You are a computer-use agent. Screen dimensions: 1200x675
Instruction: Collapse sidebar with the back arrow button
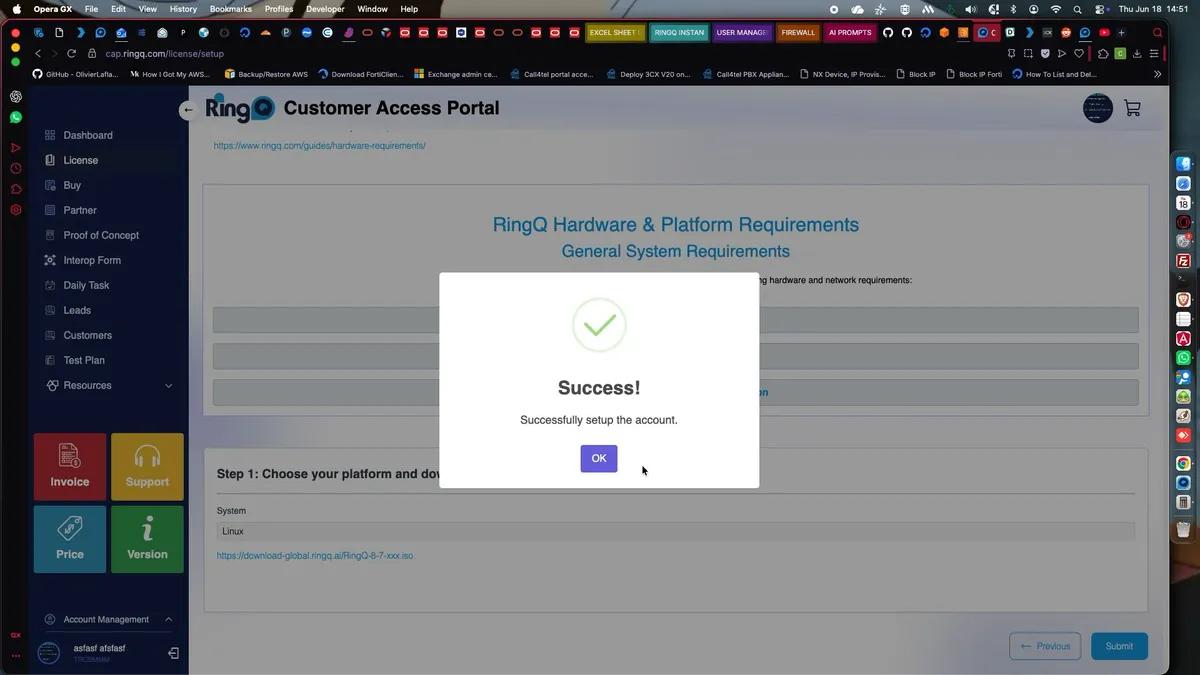188,110
